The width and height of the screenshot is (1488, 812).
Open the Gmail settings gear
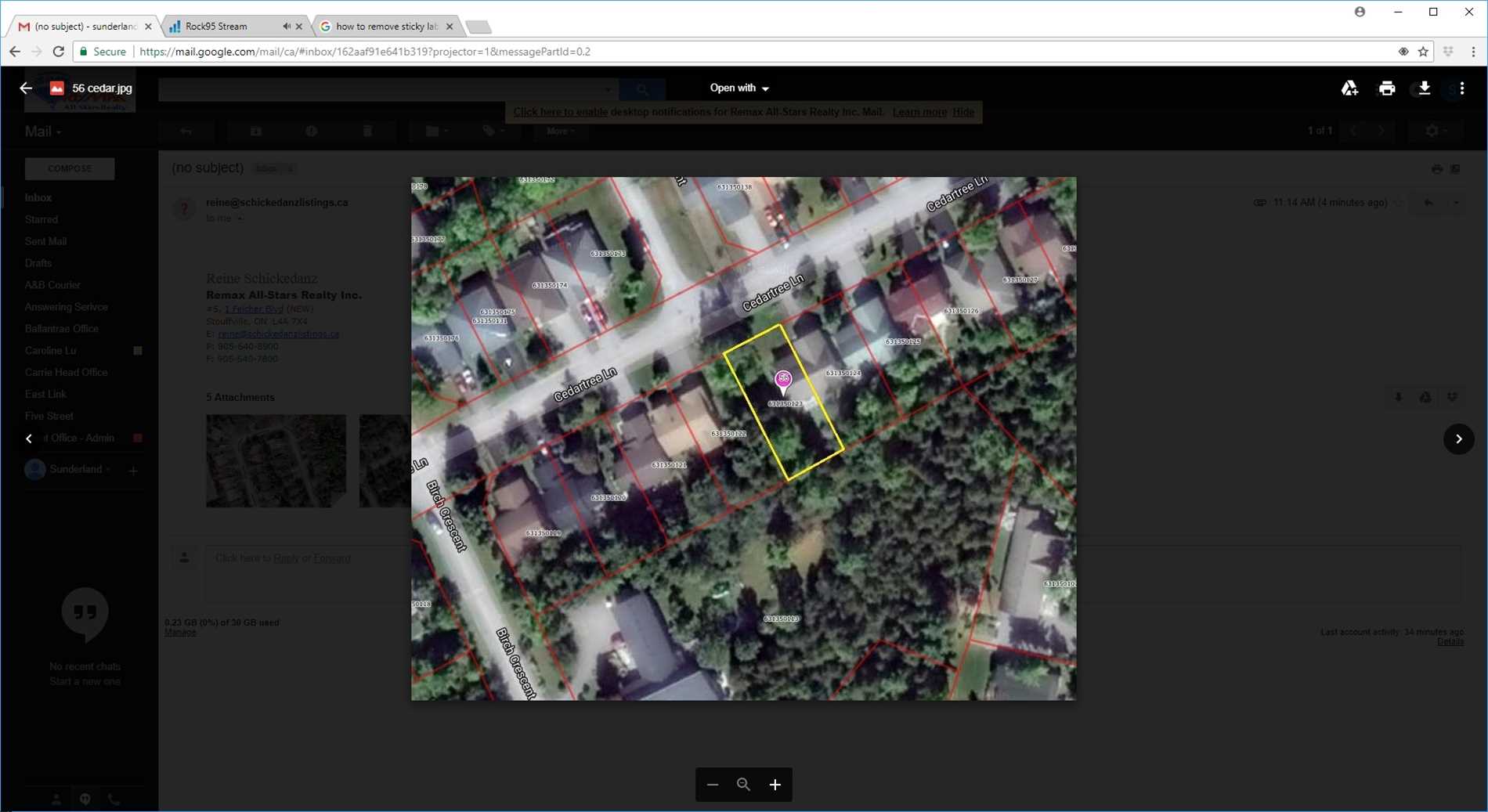click(1436, 132)
